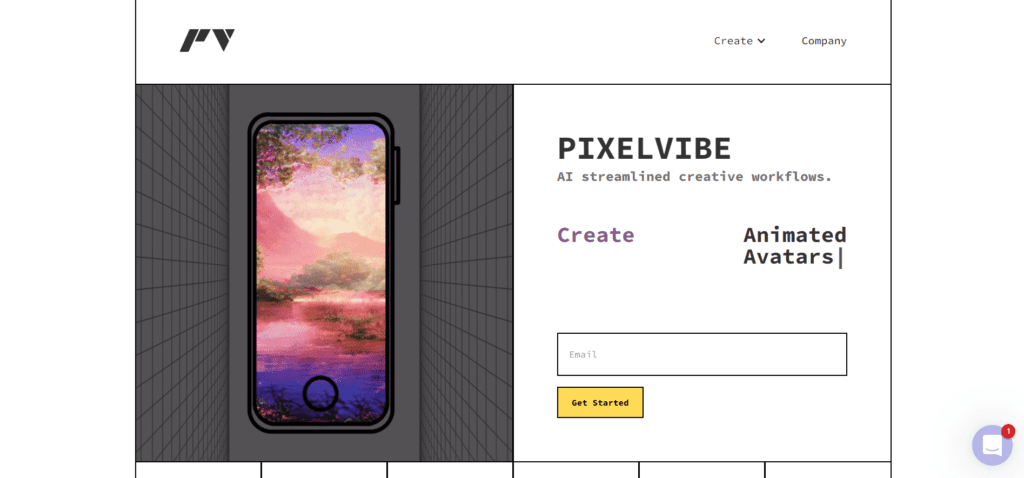Viewport: 1024px width, 478px height.
Task: Click the phone's side power button
Action: pos(397,175)
